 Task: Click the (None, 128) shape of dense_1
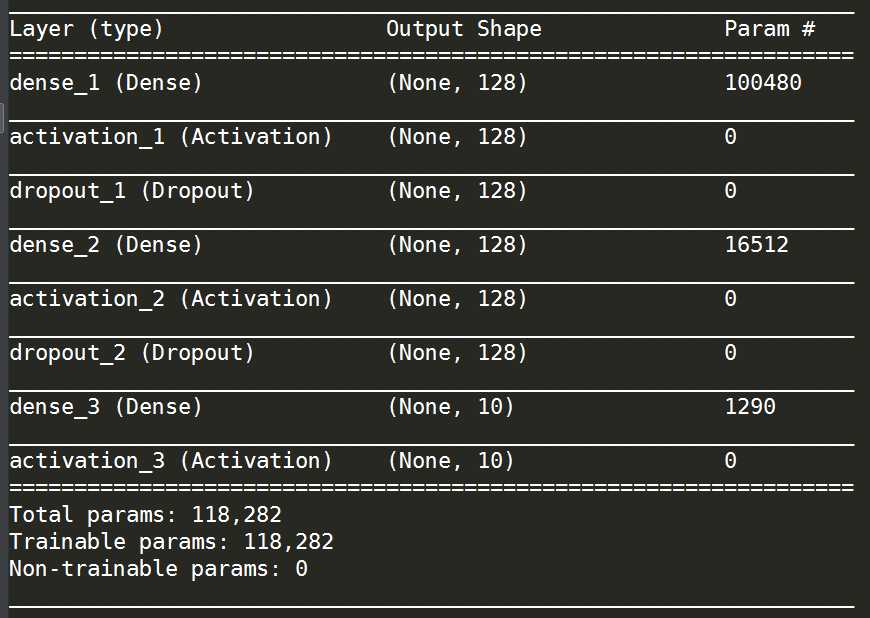[457, 83]
